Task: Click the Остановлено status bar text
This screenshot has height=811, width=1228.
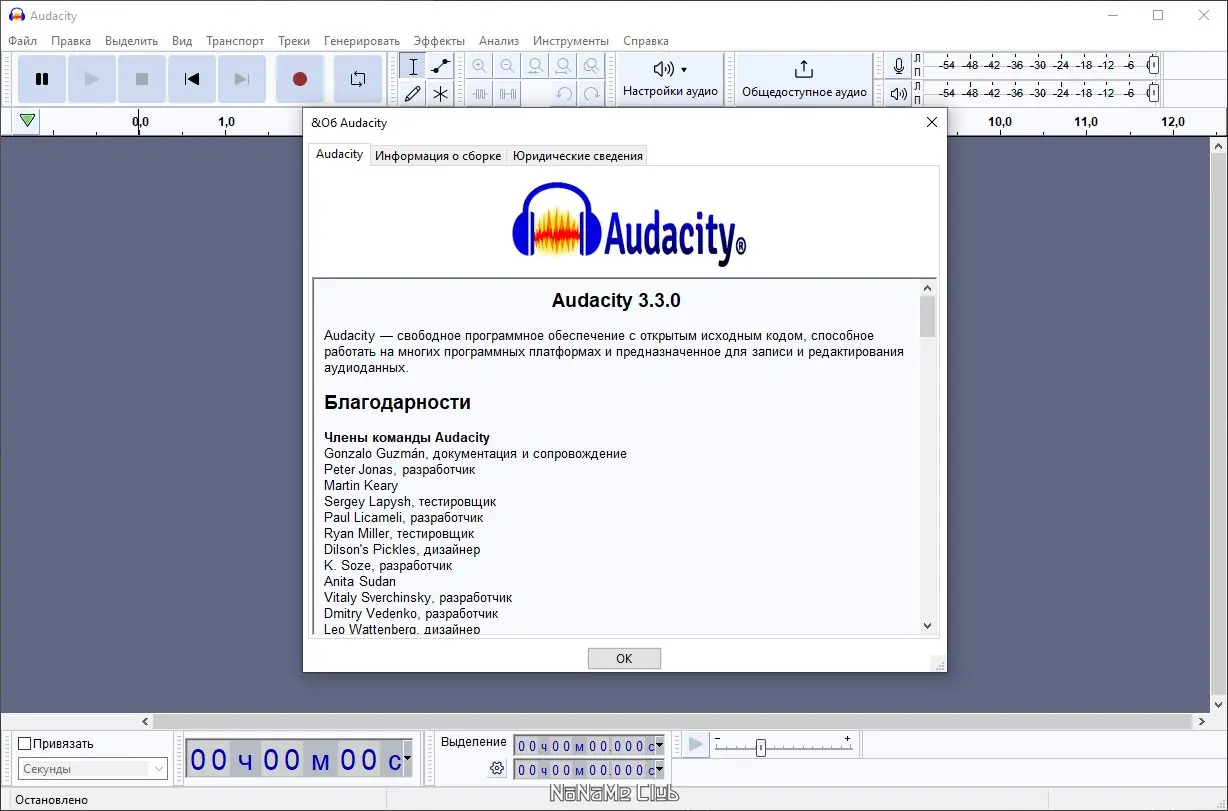Action: [50, 800]
